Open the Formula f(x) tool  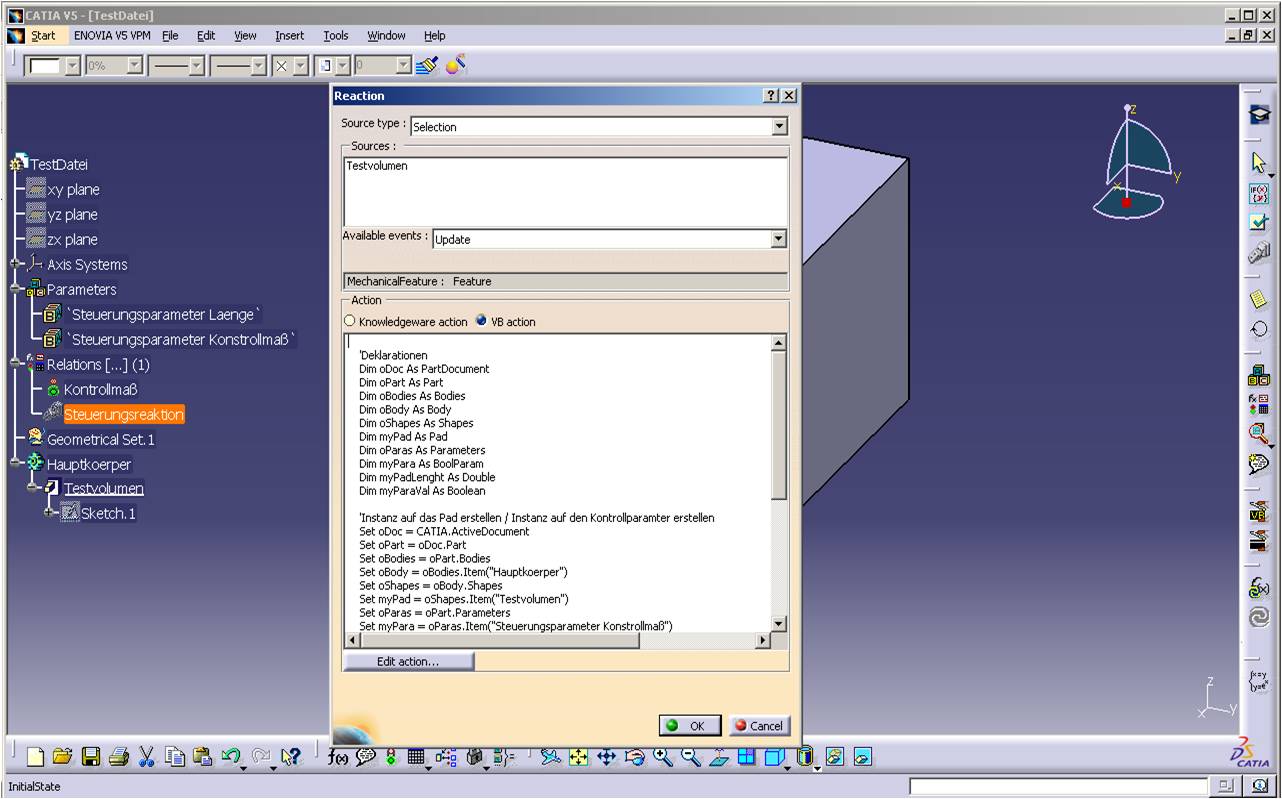pos(337,757)
